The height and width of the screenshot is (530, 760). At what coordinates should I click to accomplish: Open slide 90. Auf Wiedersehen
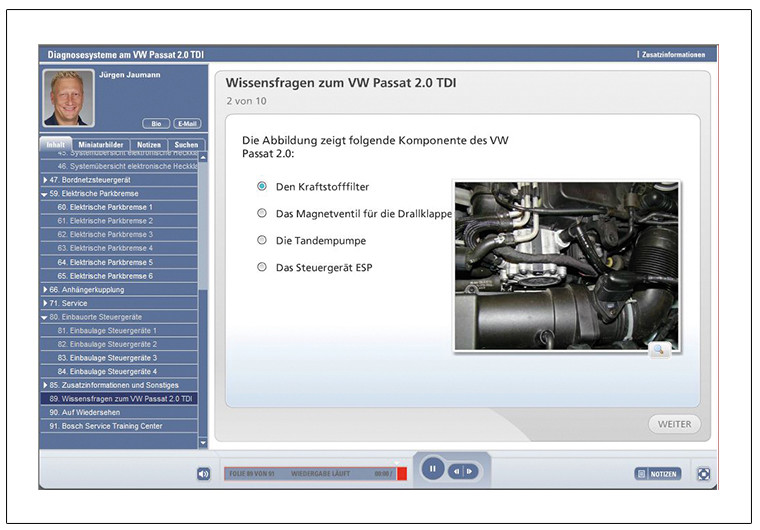(119, 412)
